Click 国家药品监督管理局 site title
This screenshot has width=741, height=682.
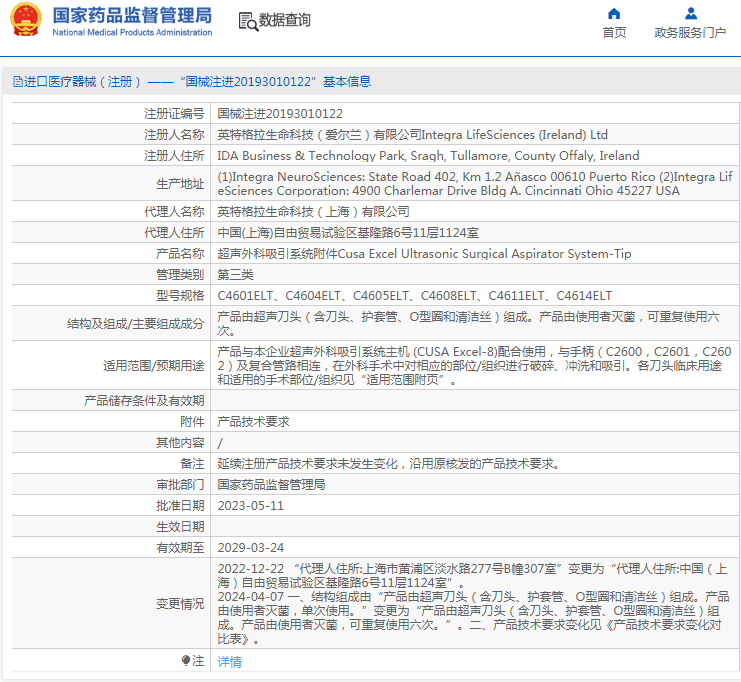pyautogui.click(x=132, y=15)
